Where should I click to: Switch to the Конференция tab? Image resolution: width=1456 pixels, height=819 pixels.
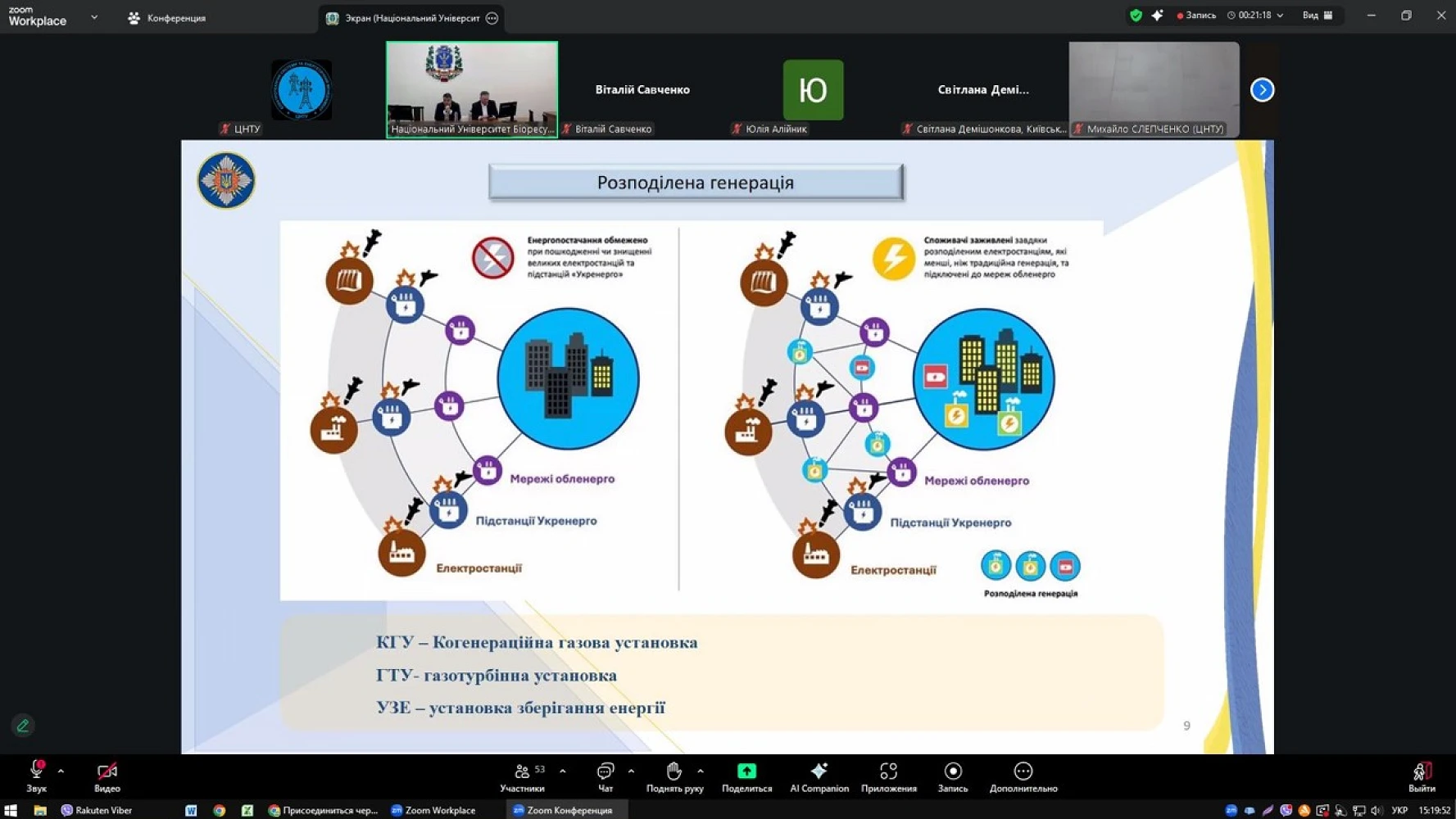pyautogui.click(x=167, y=18)
